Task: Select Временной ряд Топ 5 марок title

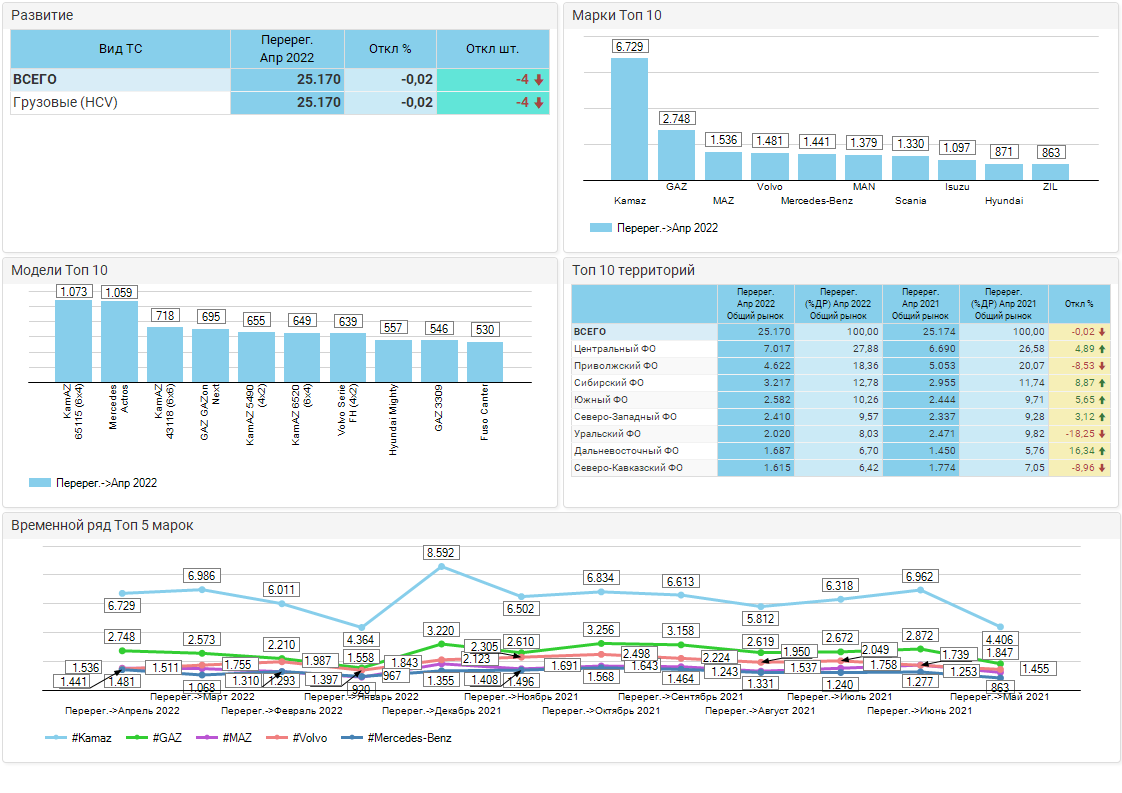Action: 102,525
